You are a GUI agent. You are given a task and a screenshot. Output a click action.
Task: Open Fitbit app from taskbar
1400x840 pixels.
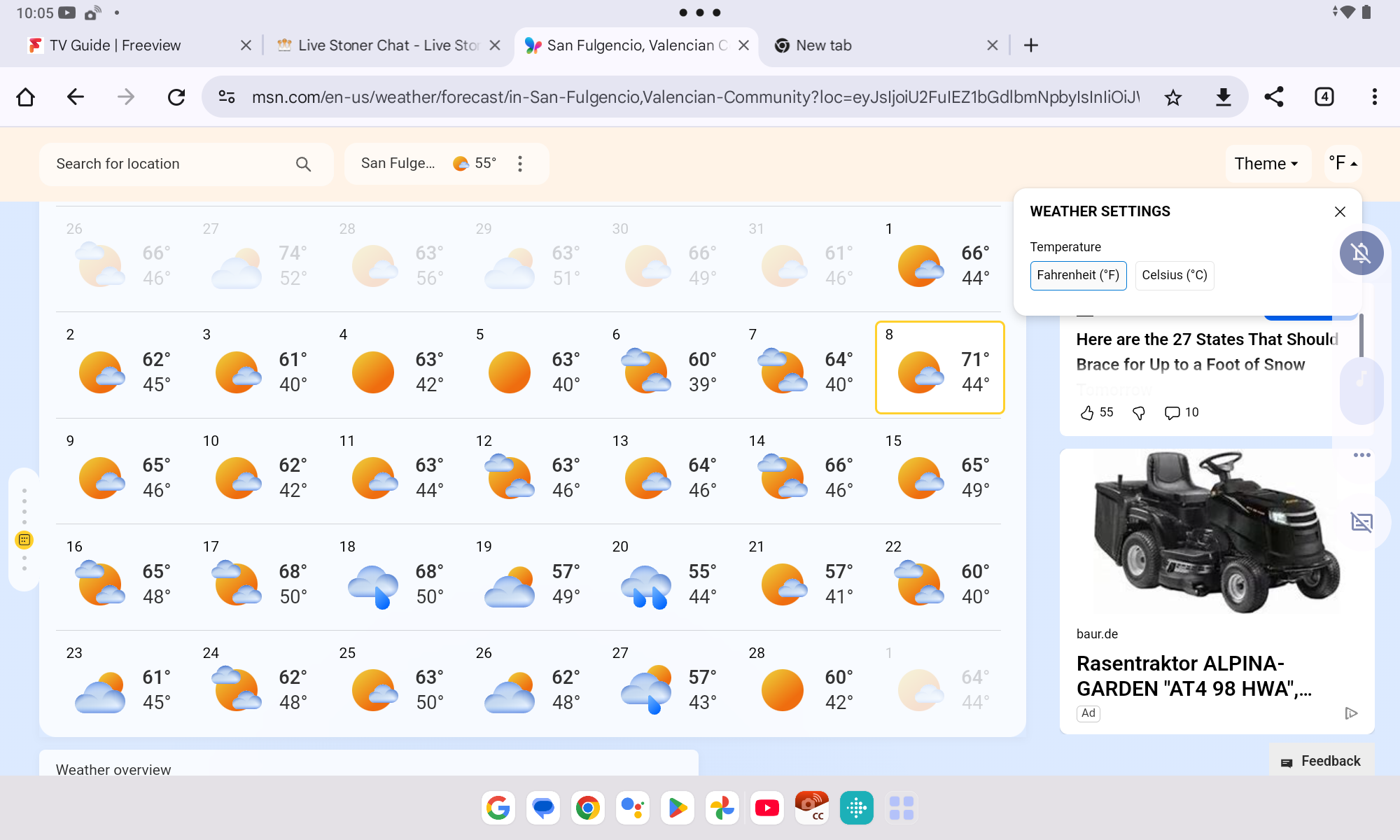tap(857, 808)
